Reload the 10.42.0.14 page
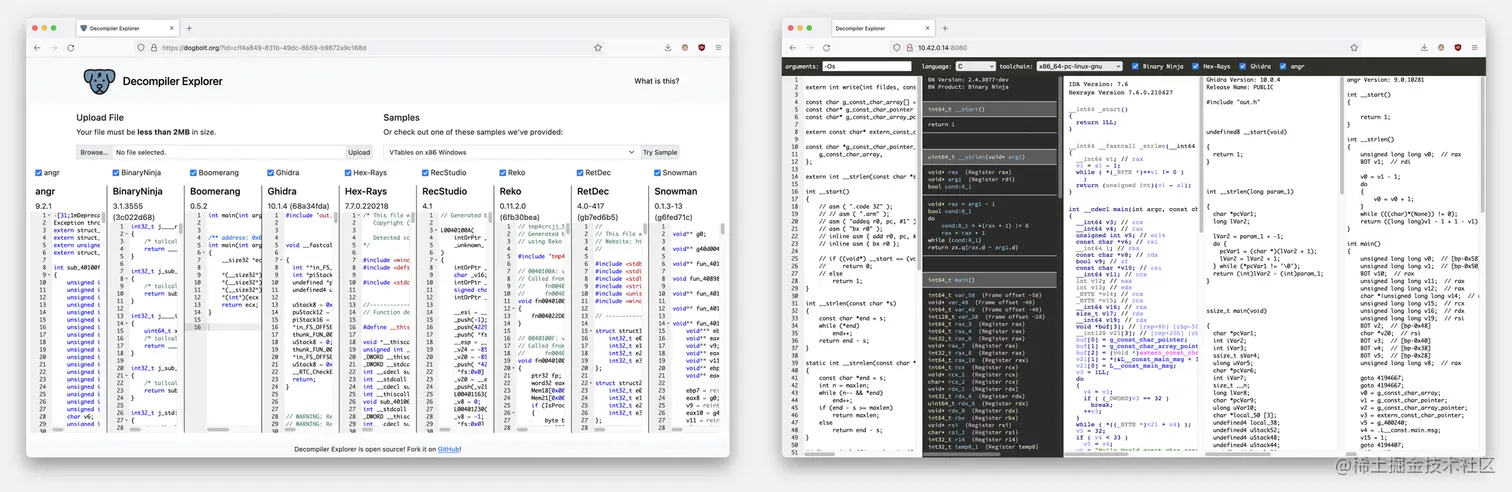Image resolution: width=1512 pixels, height=492 pixels. pyautogui.click(x=827, y=47)
